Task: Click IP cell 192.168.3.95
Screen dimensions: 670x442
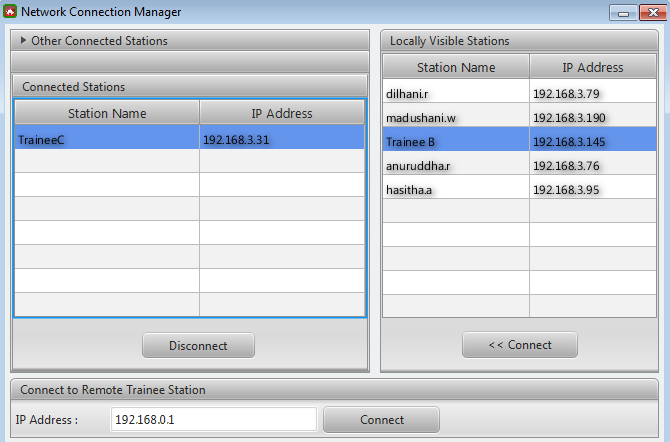Action: click(x=593, y=187)
